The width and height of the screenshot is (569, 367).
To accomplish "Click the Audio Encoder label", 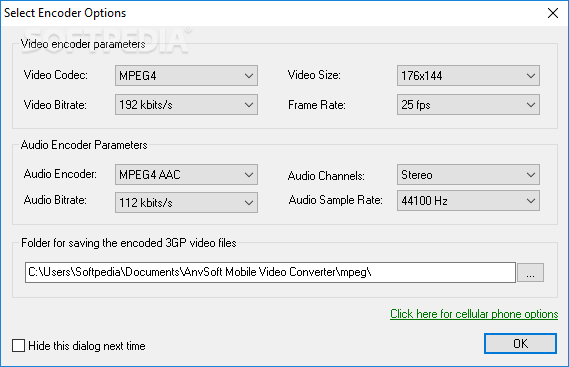I will tap(60, 174).
